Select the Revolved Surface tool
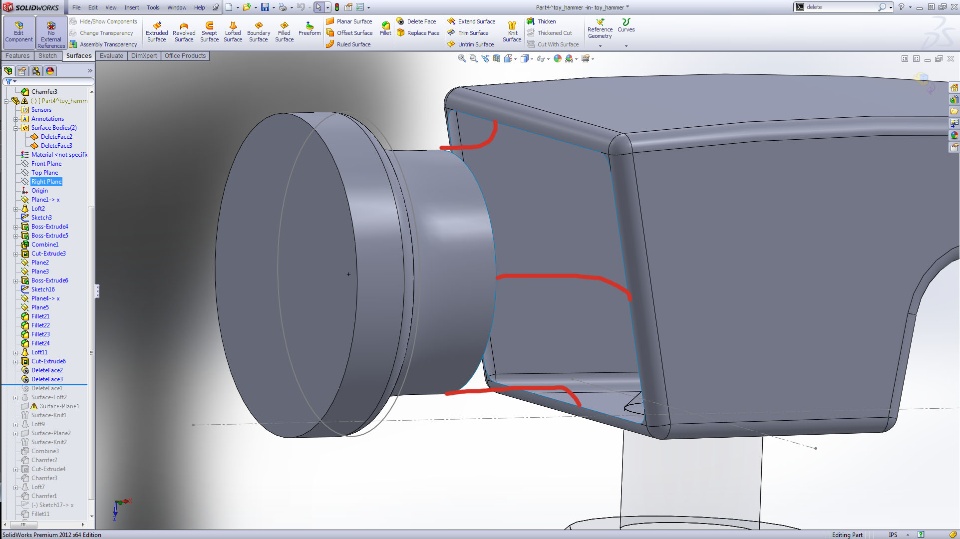 coord(184,32)
